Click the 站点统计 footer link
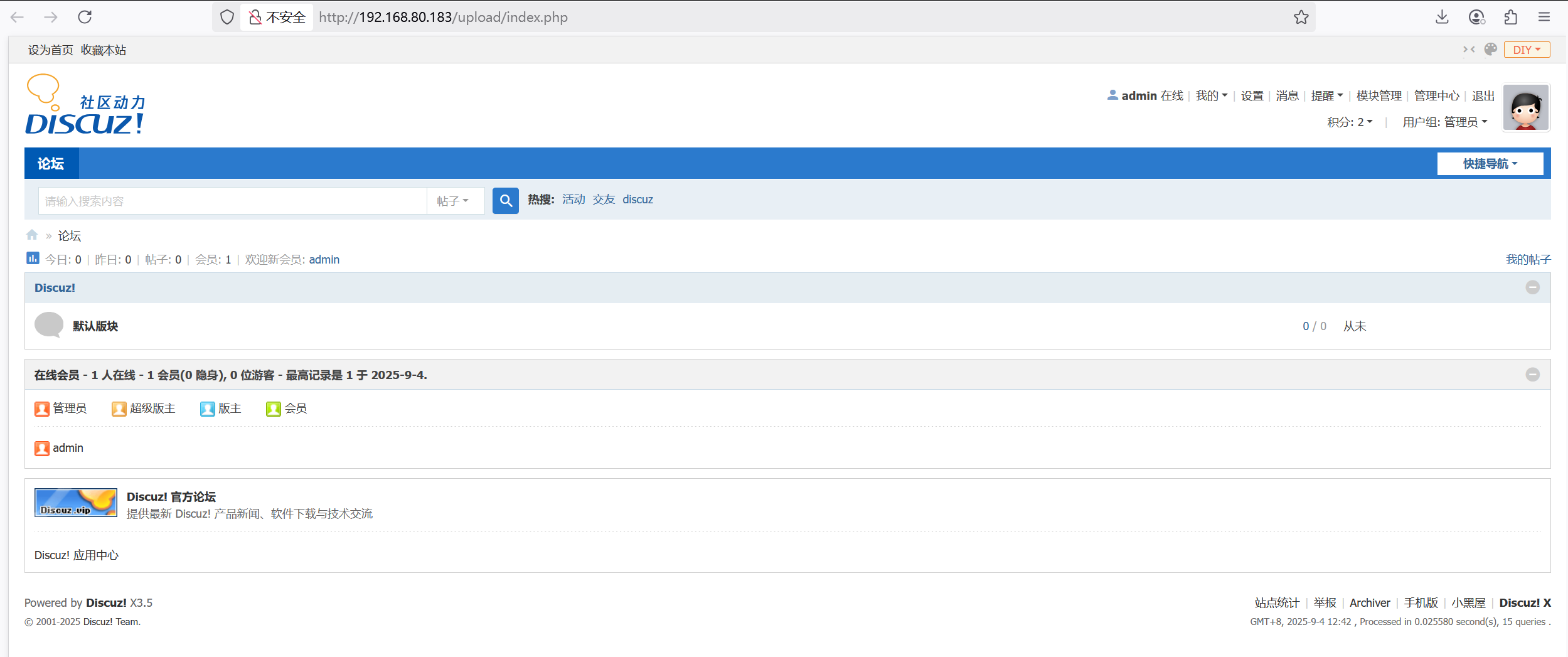Viewport: 1568px width, 657px height. click(x=1277, y=602)
